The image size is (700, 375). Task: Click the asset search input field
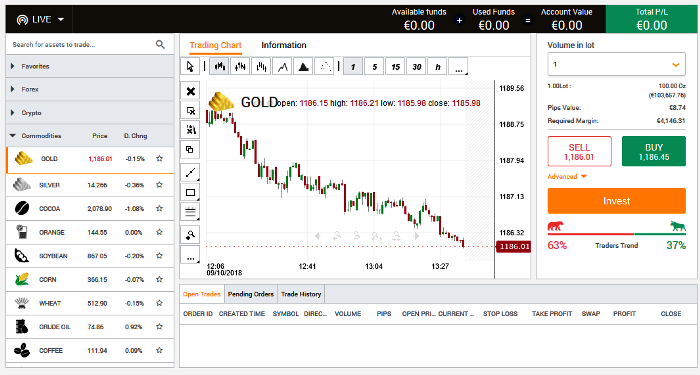[80, 44]
